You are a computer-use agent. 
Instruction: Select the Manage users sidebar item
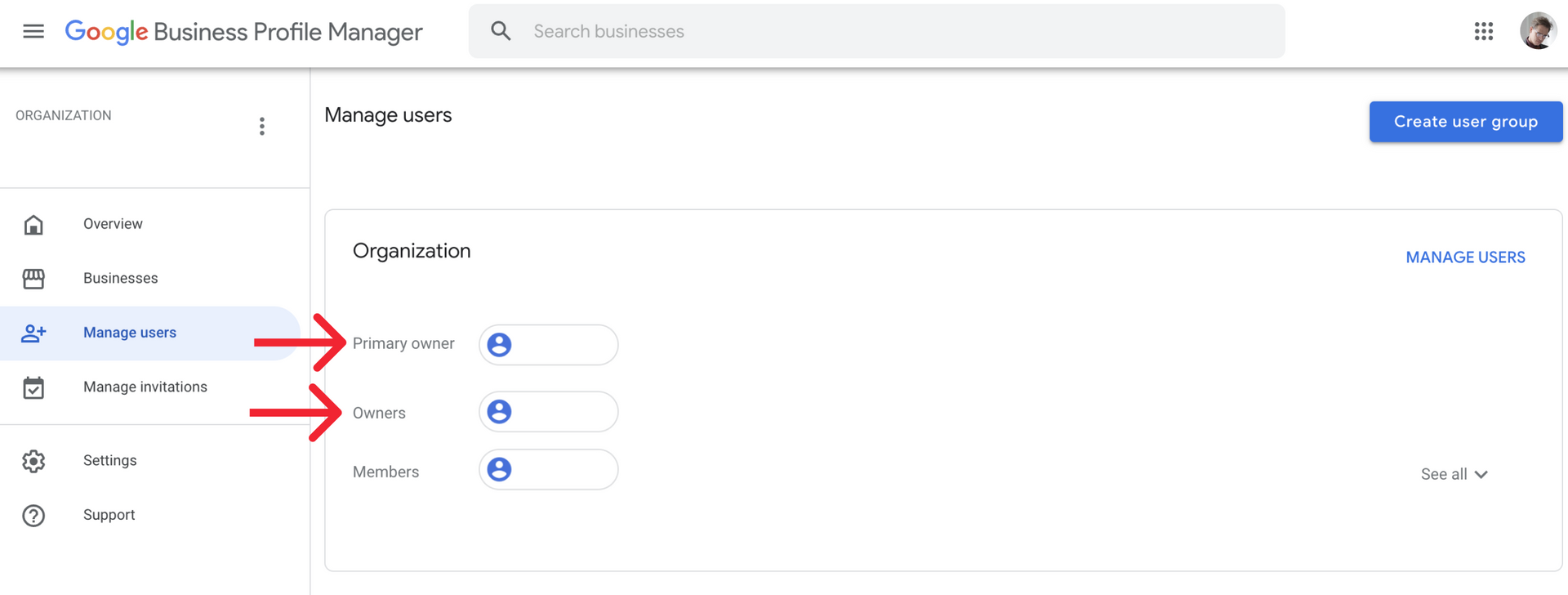pyautogui.click(x=150, y=333)
